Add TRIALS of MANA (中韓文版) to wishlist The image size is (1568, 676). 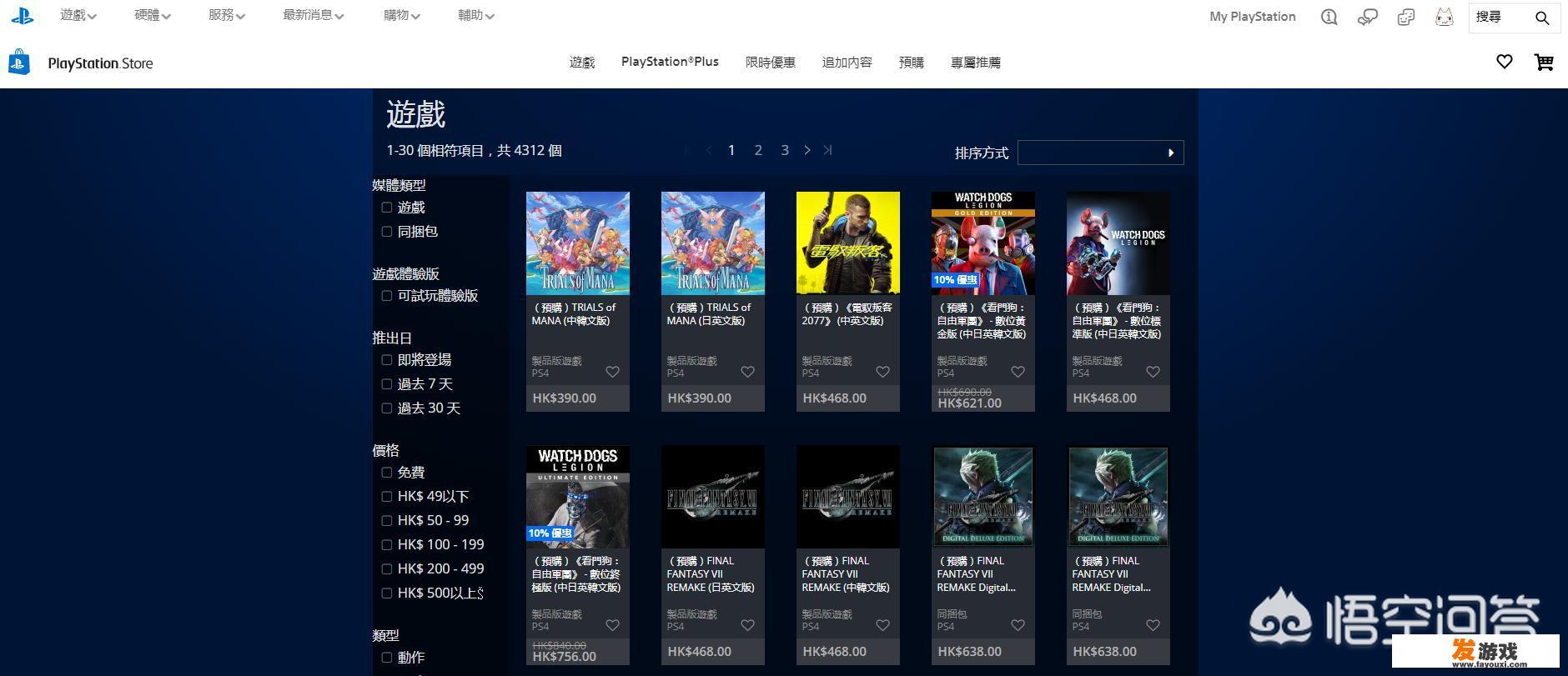612,372
